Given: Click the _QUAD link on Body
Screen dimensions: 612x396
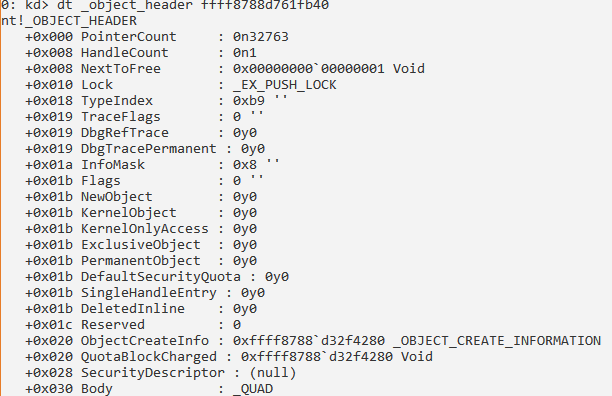Looking at the screenshot, I should tap(253, 389).
